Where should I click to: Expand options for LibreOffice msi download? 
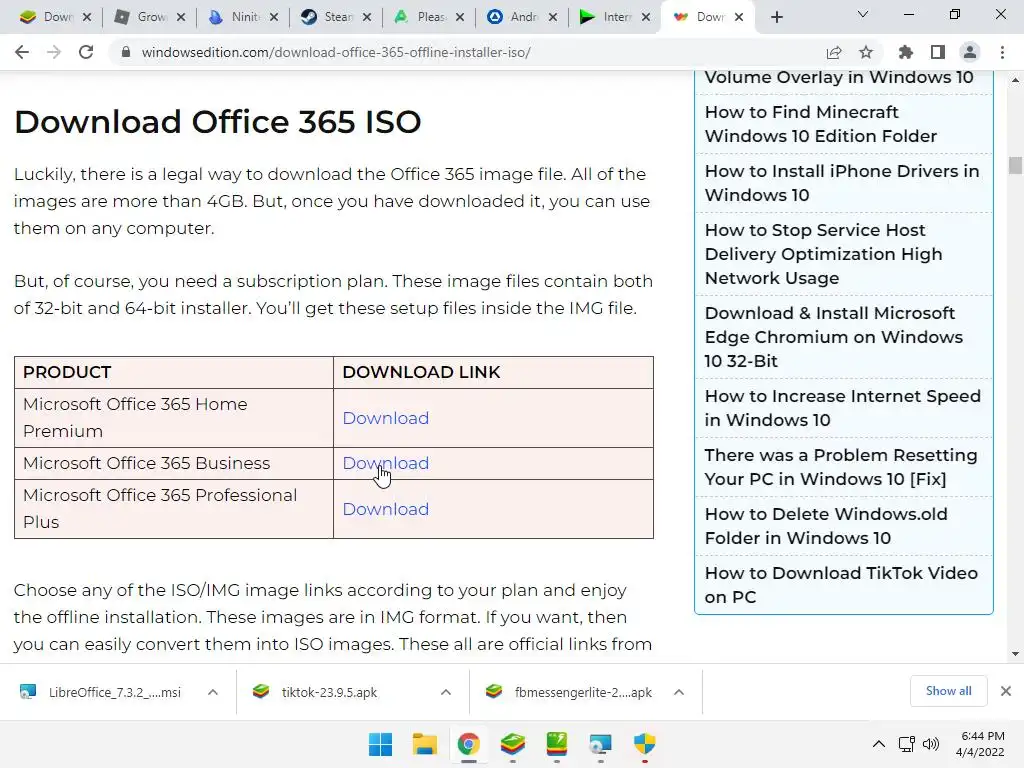pyautogui.click(x=213, y=692)
